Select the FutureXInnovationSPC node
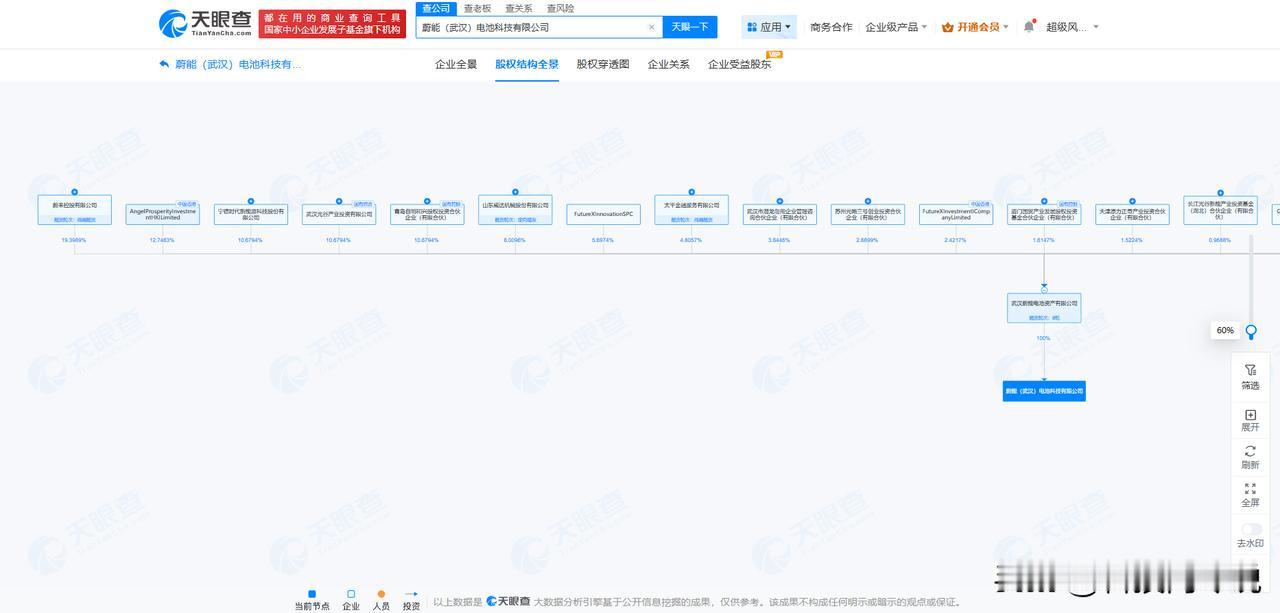1280x613 pixels. (603, 215)
